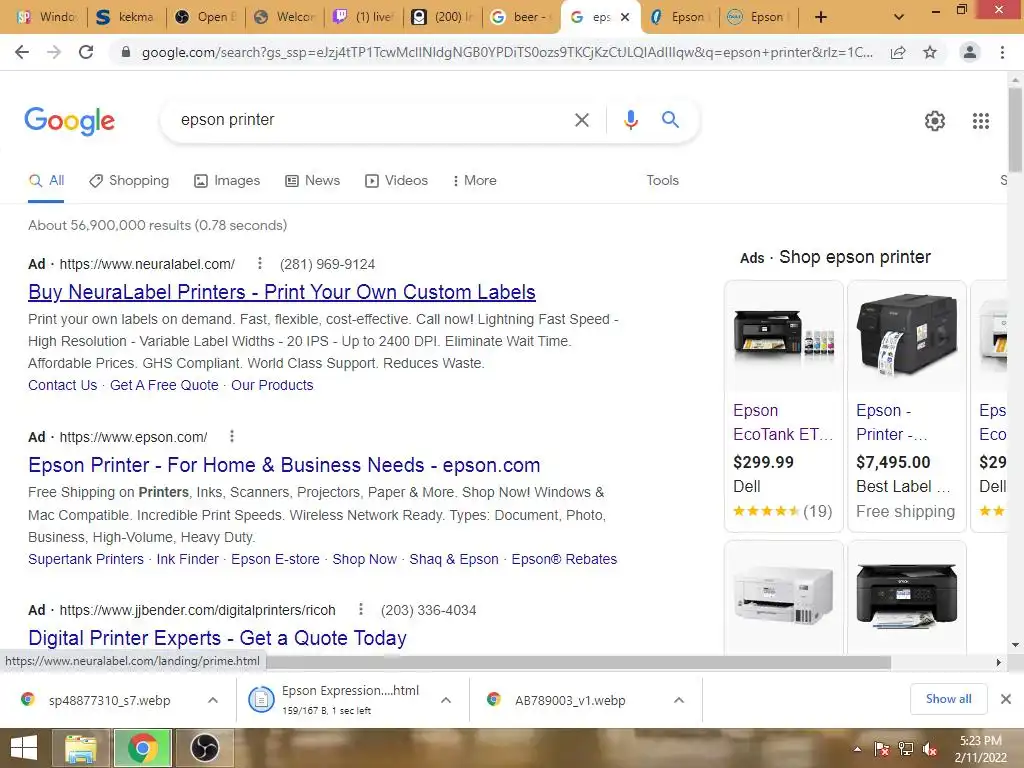This screenshot has width=1024, height=768.
Task: Open File Explorer from taskbar
Action: click(80, 748)
